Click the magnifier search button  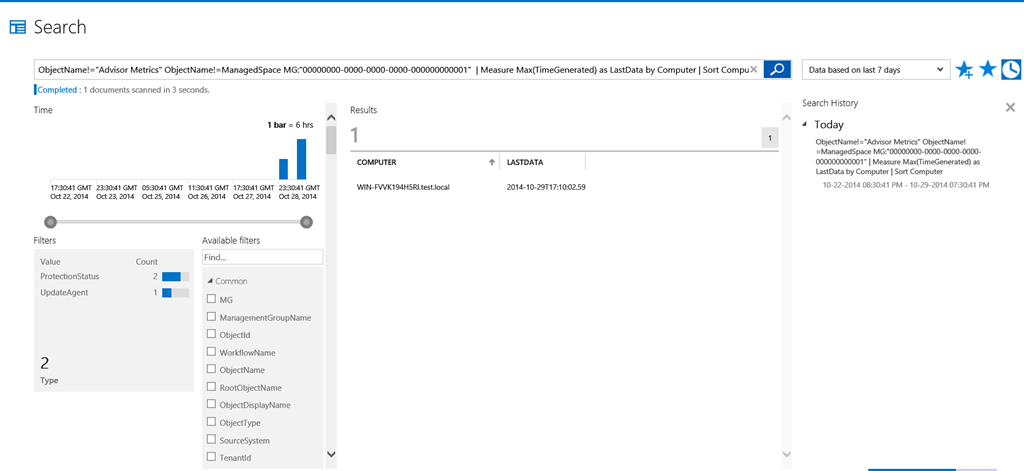(x=777, y=69)
